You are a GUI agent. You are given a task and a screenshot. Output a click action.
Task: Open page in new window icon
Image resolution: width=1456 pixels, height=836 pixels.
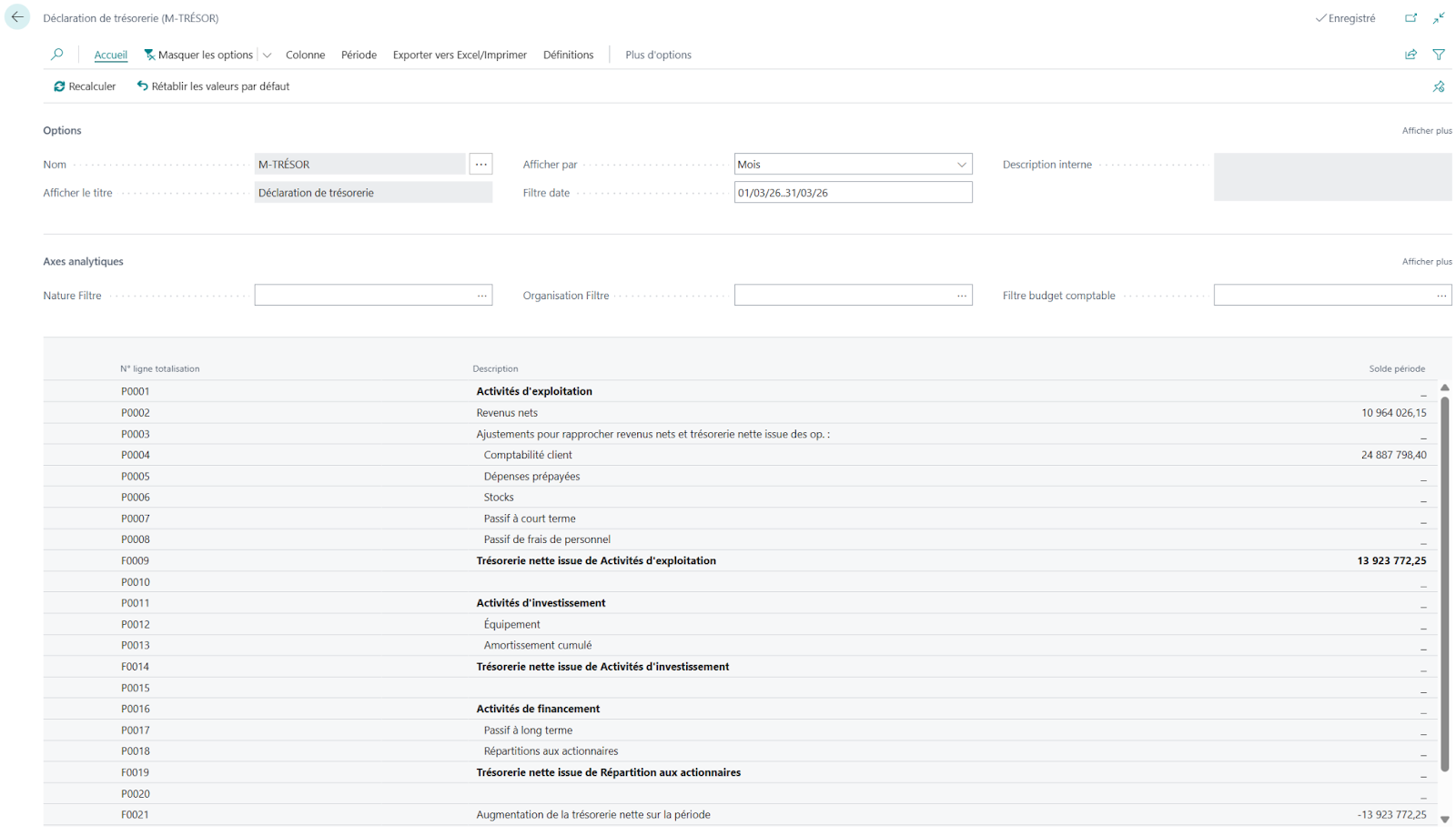point(1410,18)
